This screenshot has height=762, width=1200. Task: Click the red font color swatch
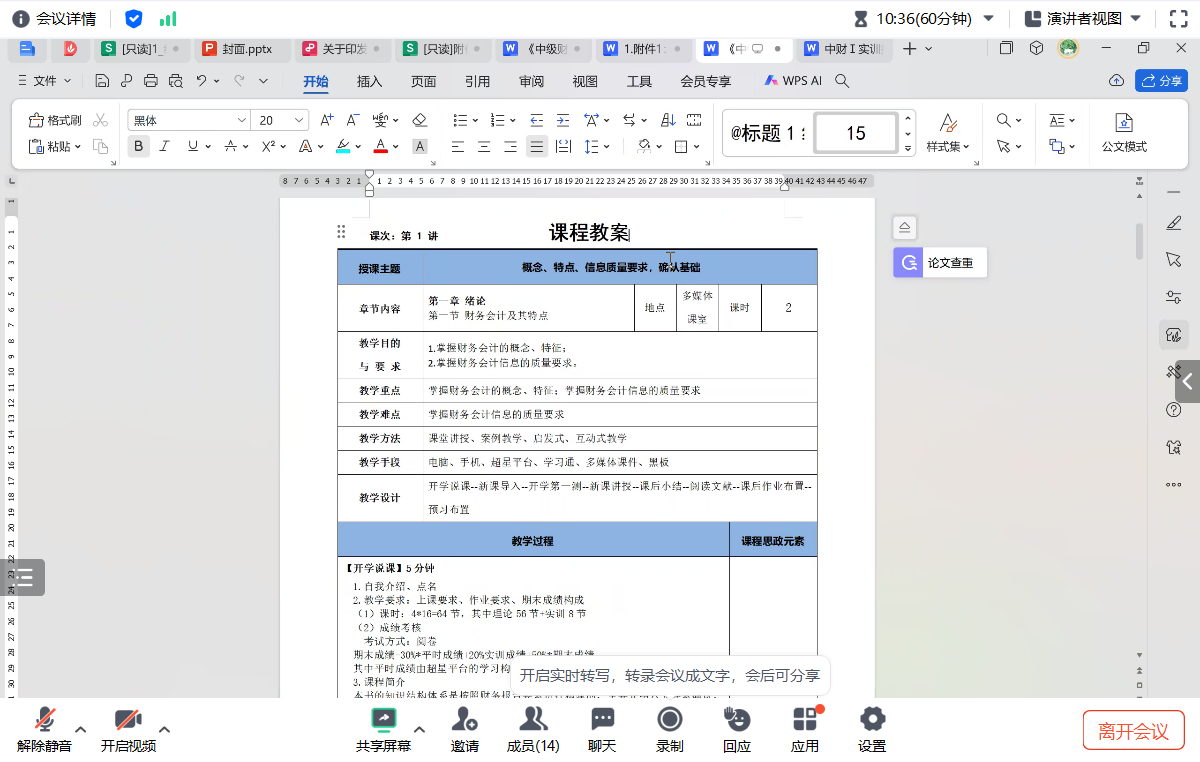(380, 147)
